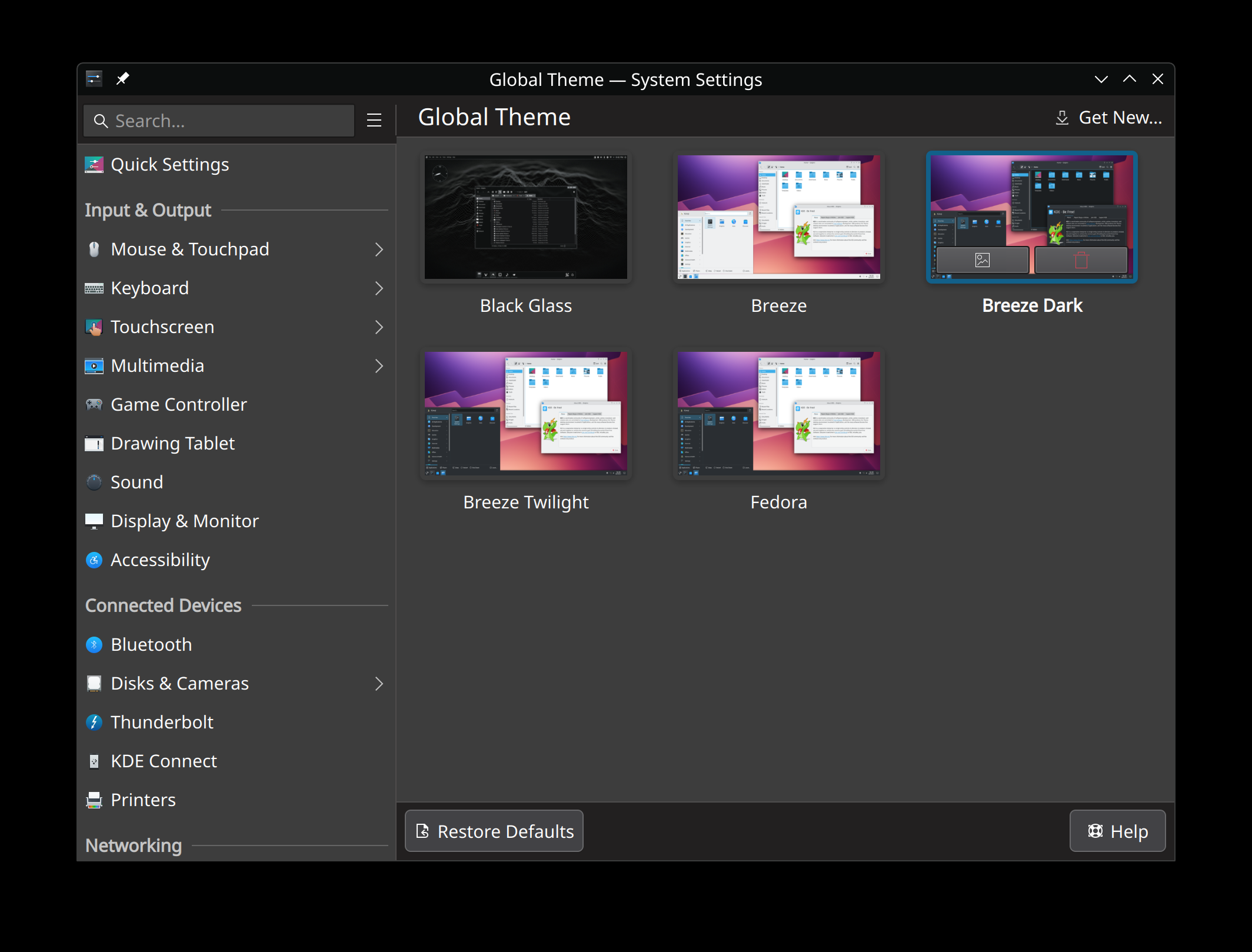1252x952 pixels.
Task: Open Drawing Tablet settings
Action: click(x=236, y=444)
